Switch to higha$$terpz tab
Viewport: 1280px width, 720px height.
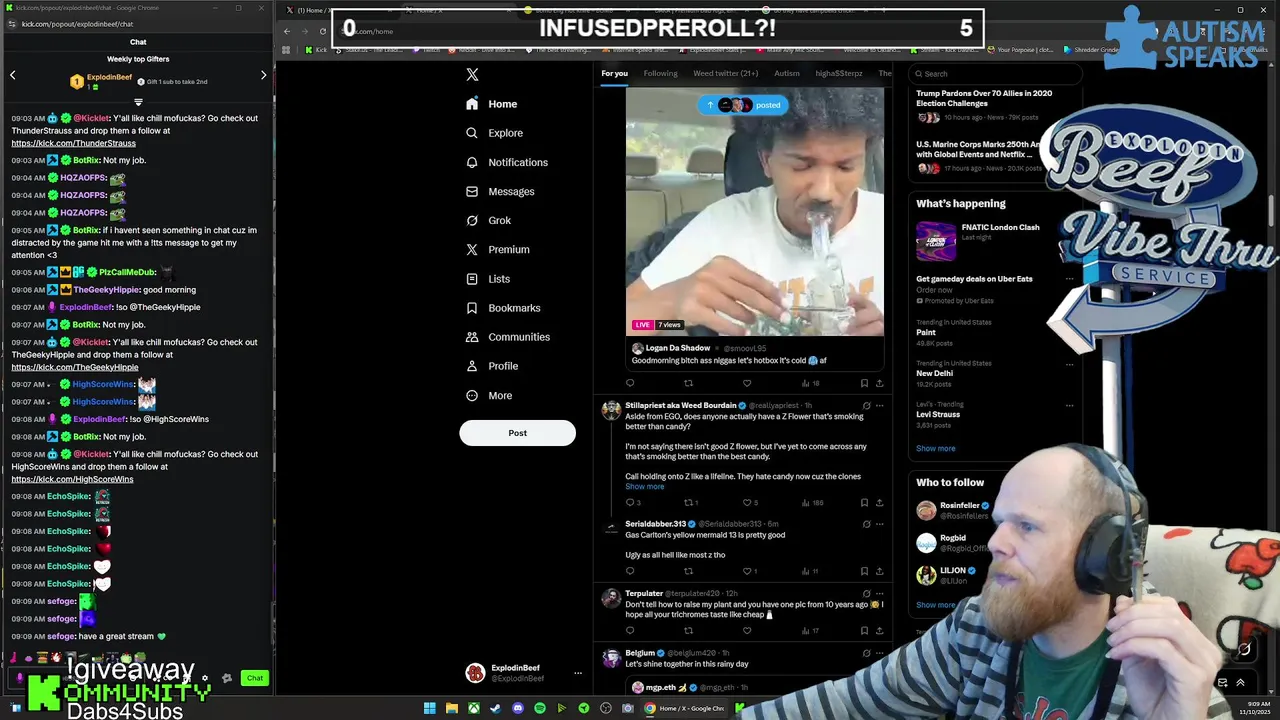[x=839, y=73]
